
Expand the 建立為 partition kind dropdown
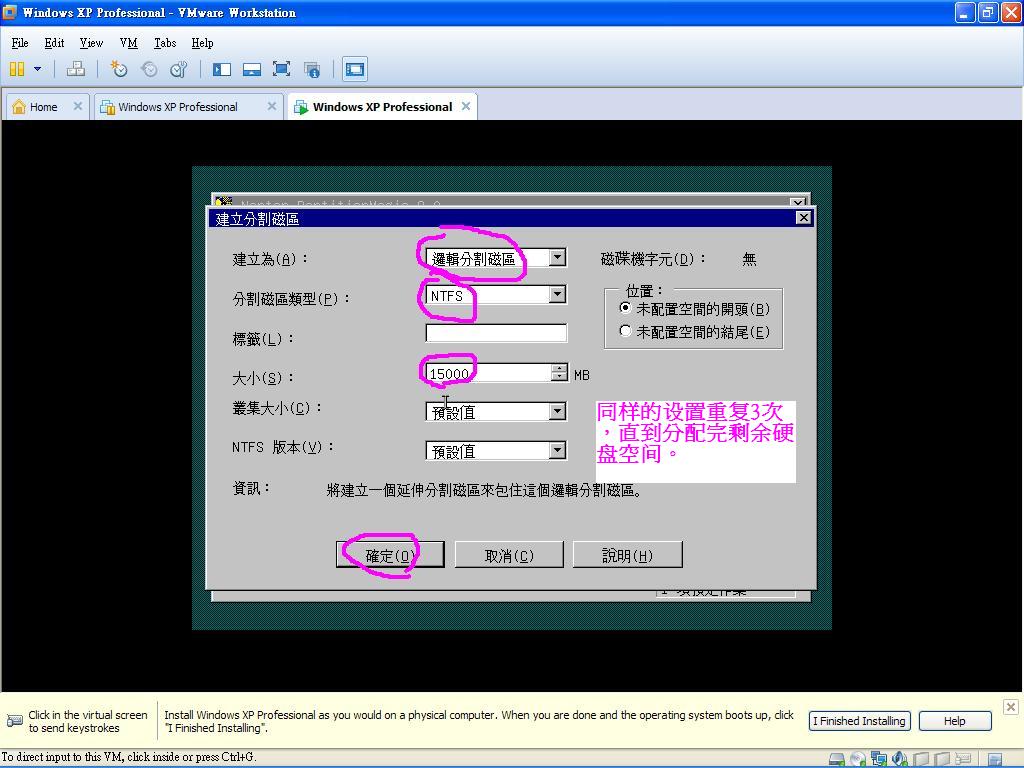pyautogui.click(x=557, y=258)
